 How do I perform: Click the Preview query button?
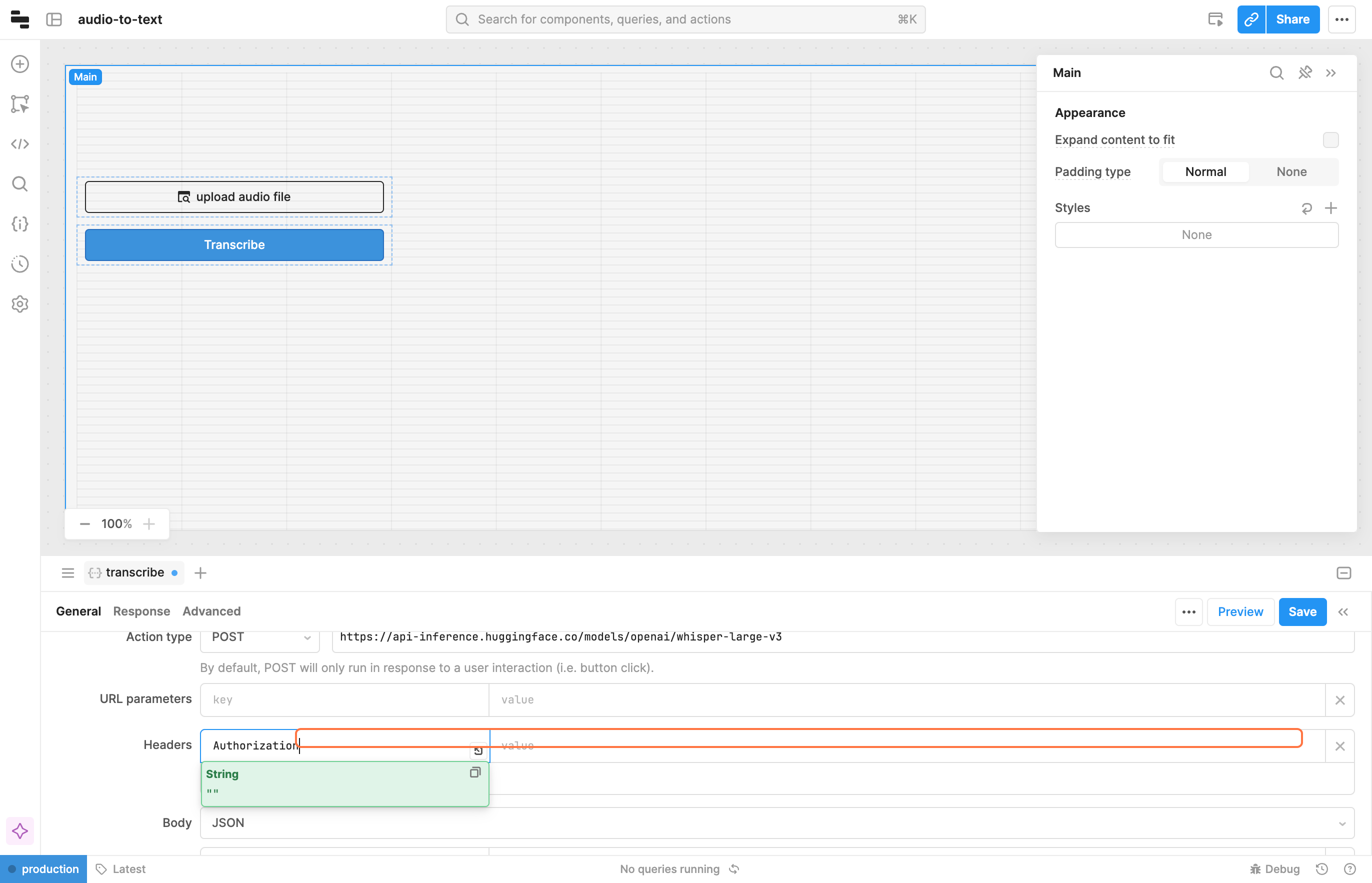coord(1240,612)
